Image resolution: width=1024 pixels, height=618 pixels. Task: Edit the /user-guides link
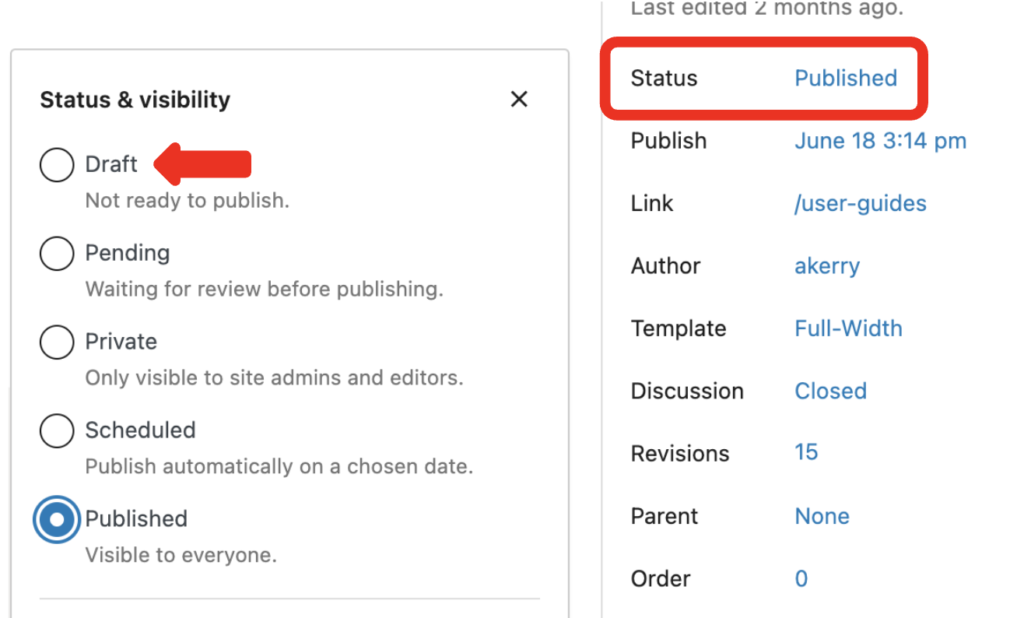click(860, 204)
